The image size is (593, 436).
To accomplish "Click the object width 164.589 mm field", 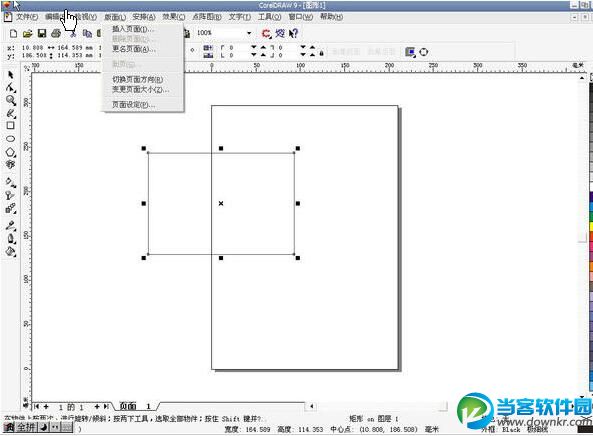I will tap(75, 48).
